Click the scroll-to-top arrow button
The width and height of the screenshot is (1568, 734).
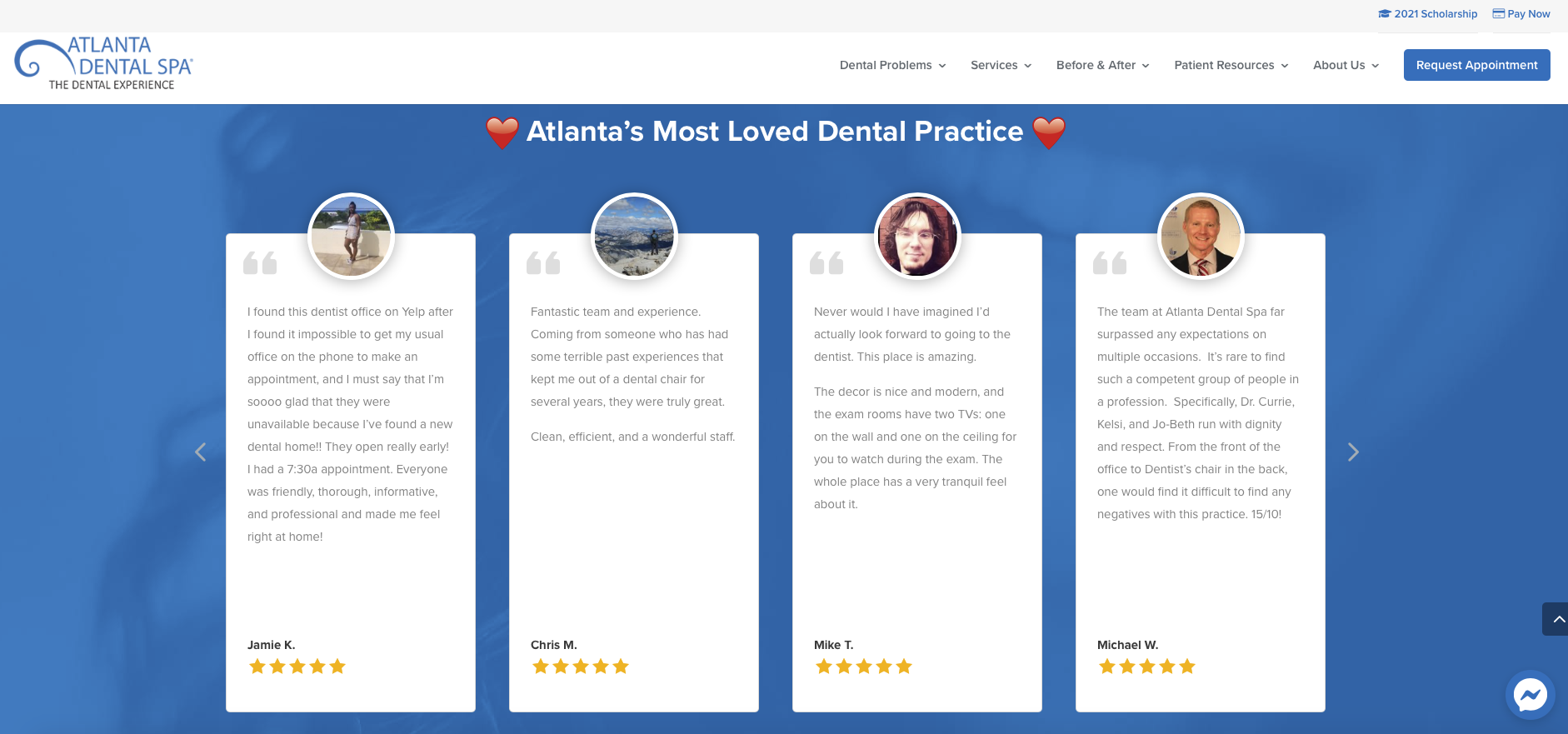click(x=1556, y=619)
